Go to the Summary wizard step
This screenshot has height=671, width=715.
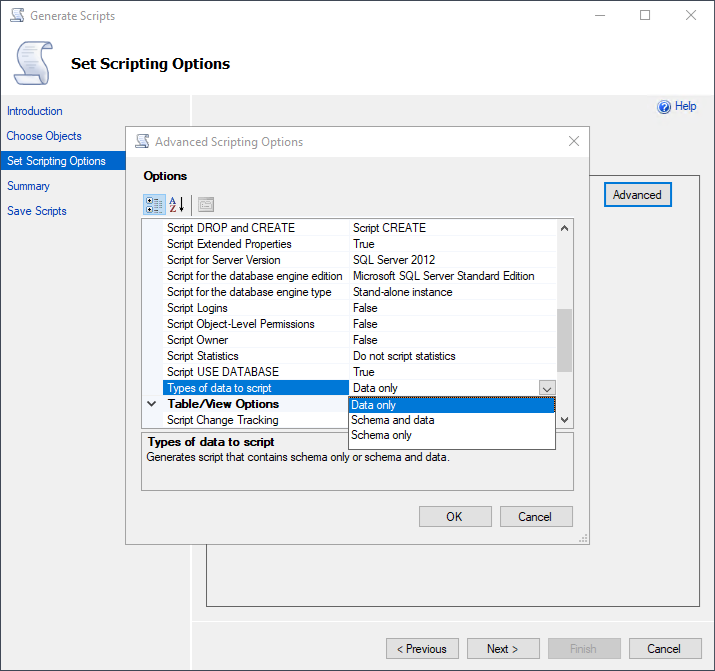(28, 186)
